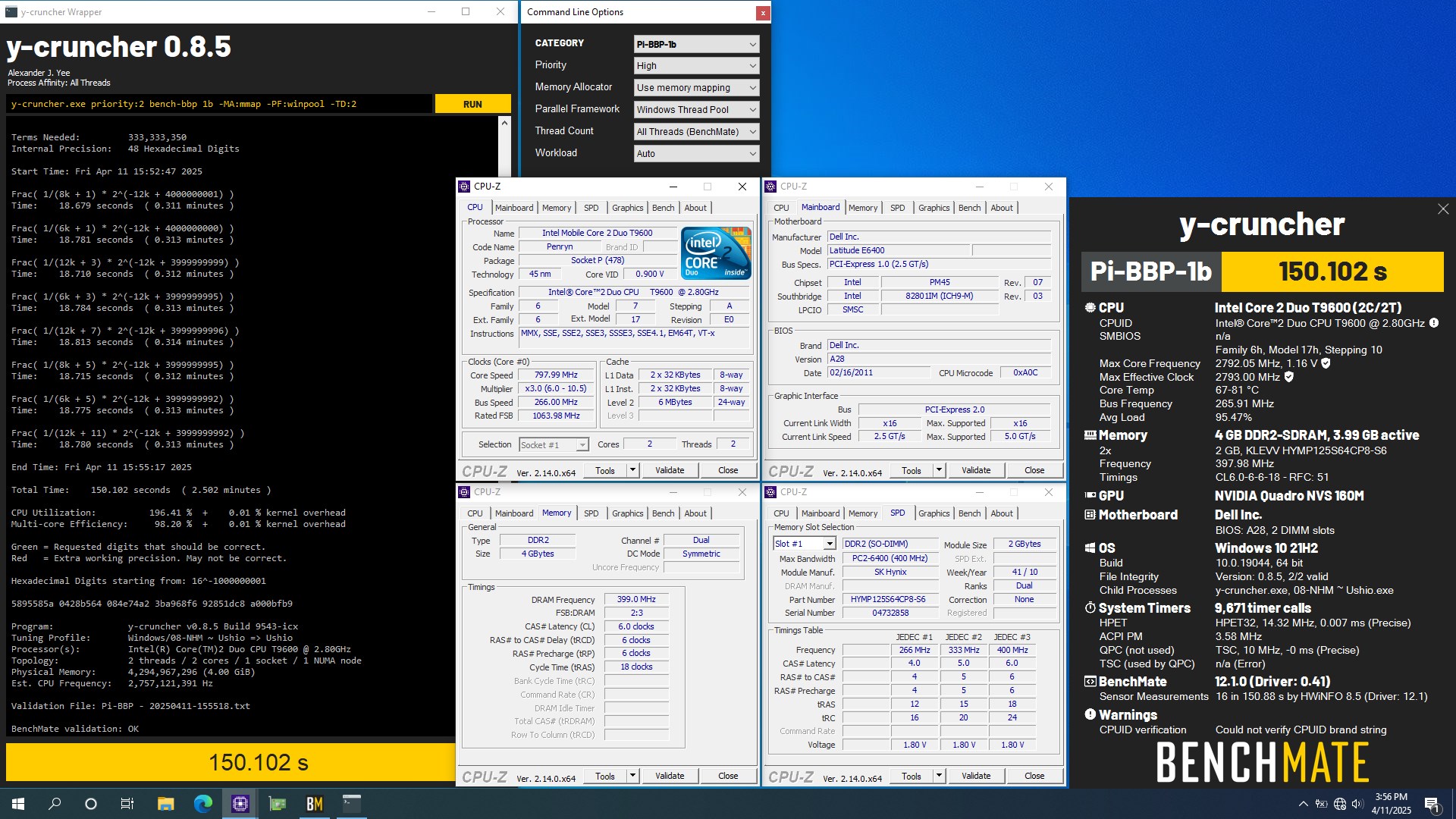Open the Memory Allocator dropdown
Screen dimensions: 1456x819
[696, 88]
